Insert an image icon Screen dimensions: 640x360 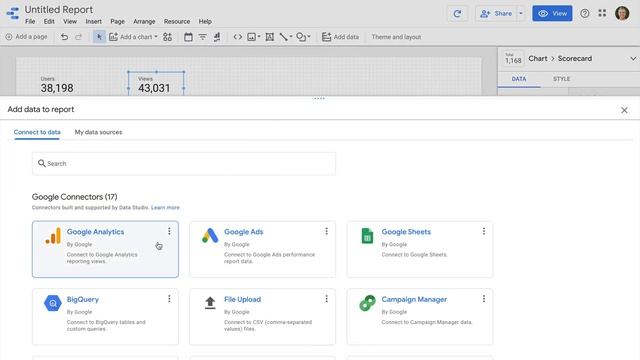click(252, 37)
